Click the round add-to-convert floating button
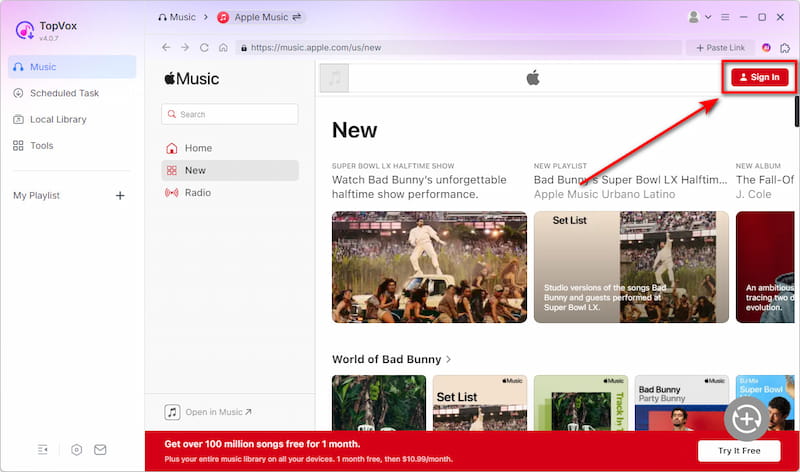The width and height of the screenshot is (800, 472). click(747, 419)
